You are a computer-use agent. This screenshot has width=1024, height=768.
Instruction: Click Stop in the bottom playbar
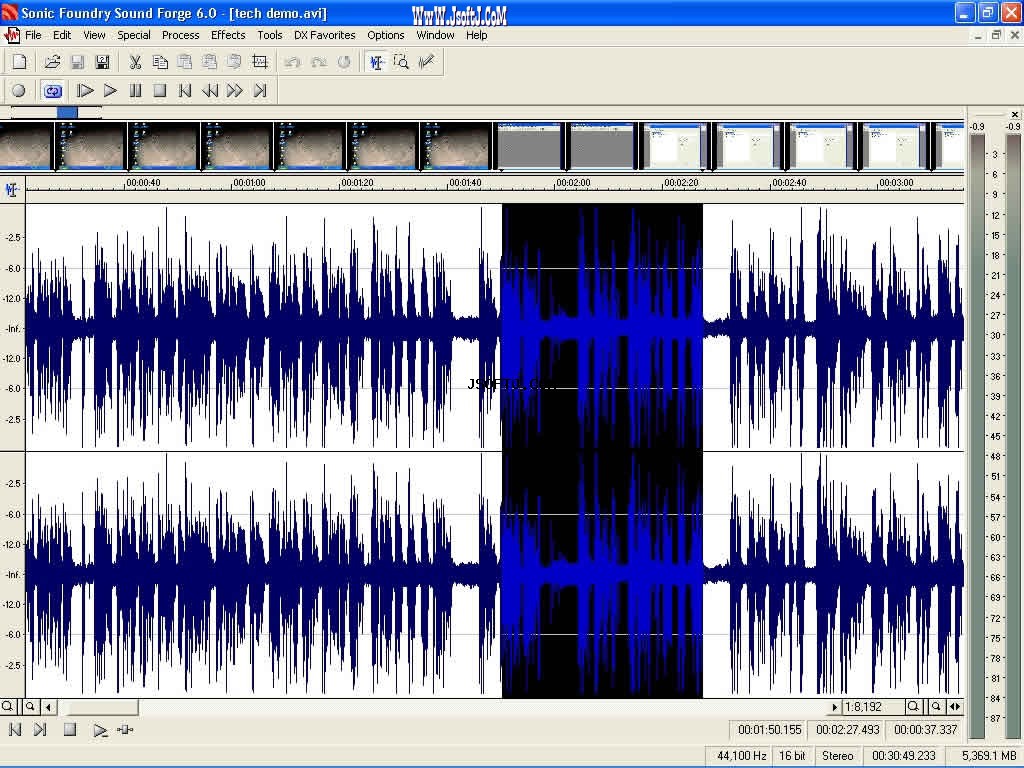[70, 729]
